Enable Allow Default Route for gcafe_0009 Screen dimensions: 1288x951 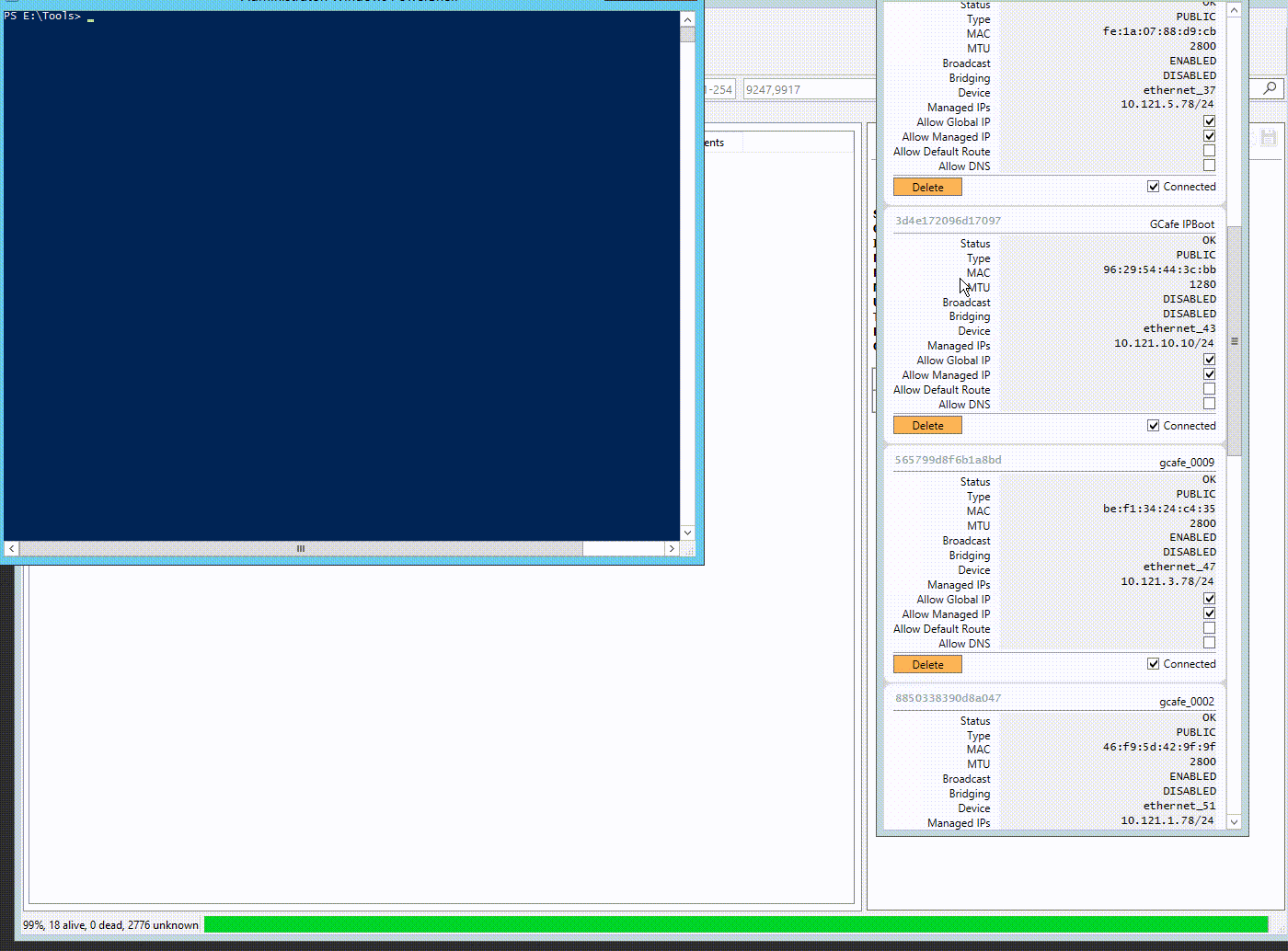tap(1209, 628)
